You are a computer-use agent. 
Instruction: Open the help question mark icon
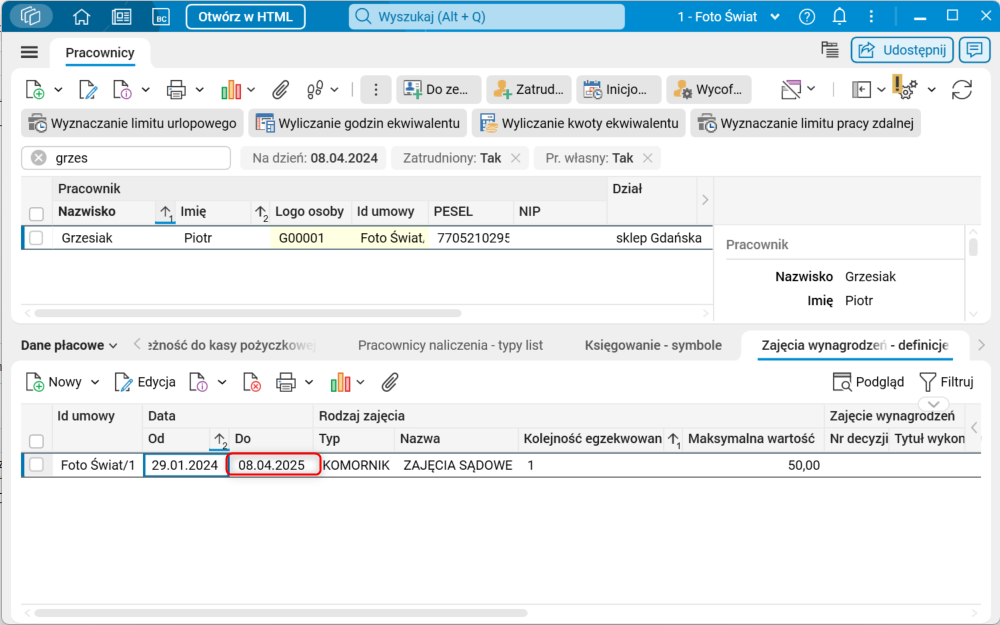tap(807, 17)
